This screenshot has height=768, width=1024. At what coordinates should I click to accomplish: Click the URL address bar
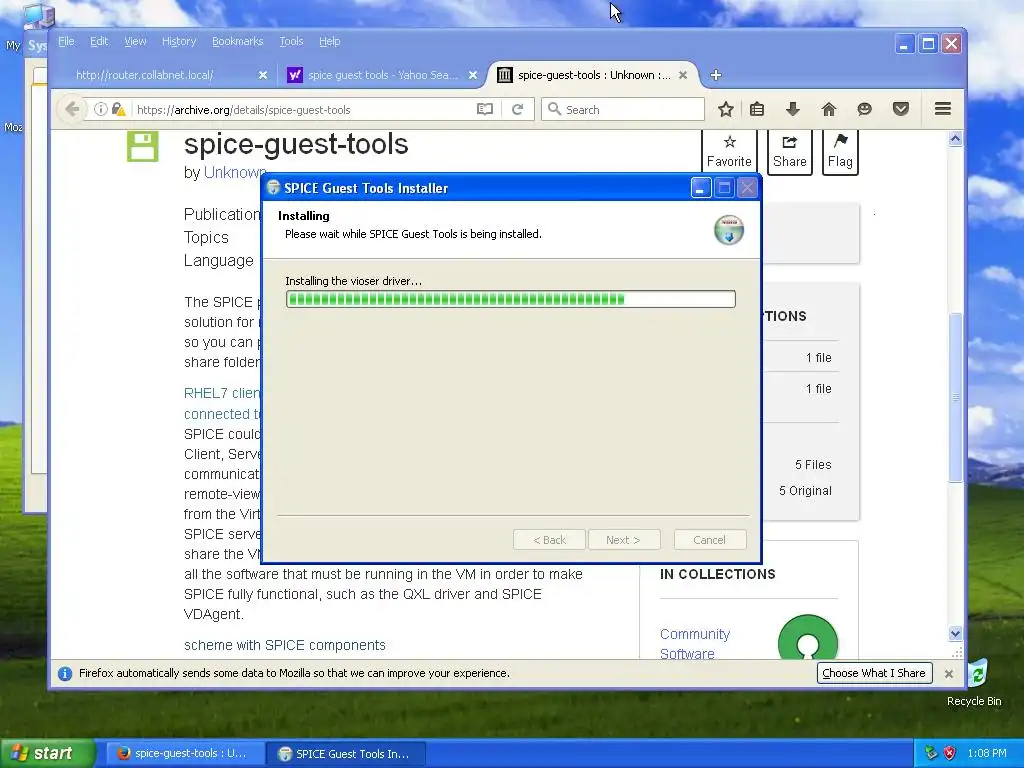pos(304,109)
